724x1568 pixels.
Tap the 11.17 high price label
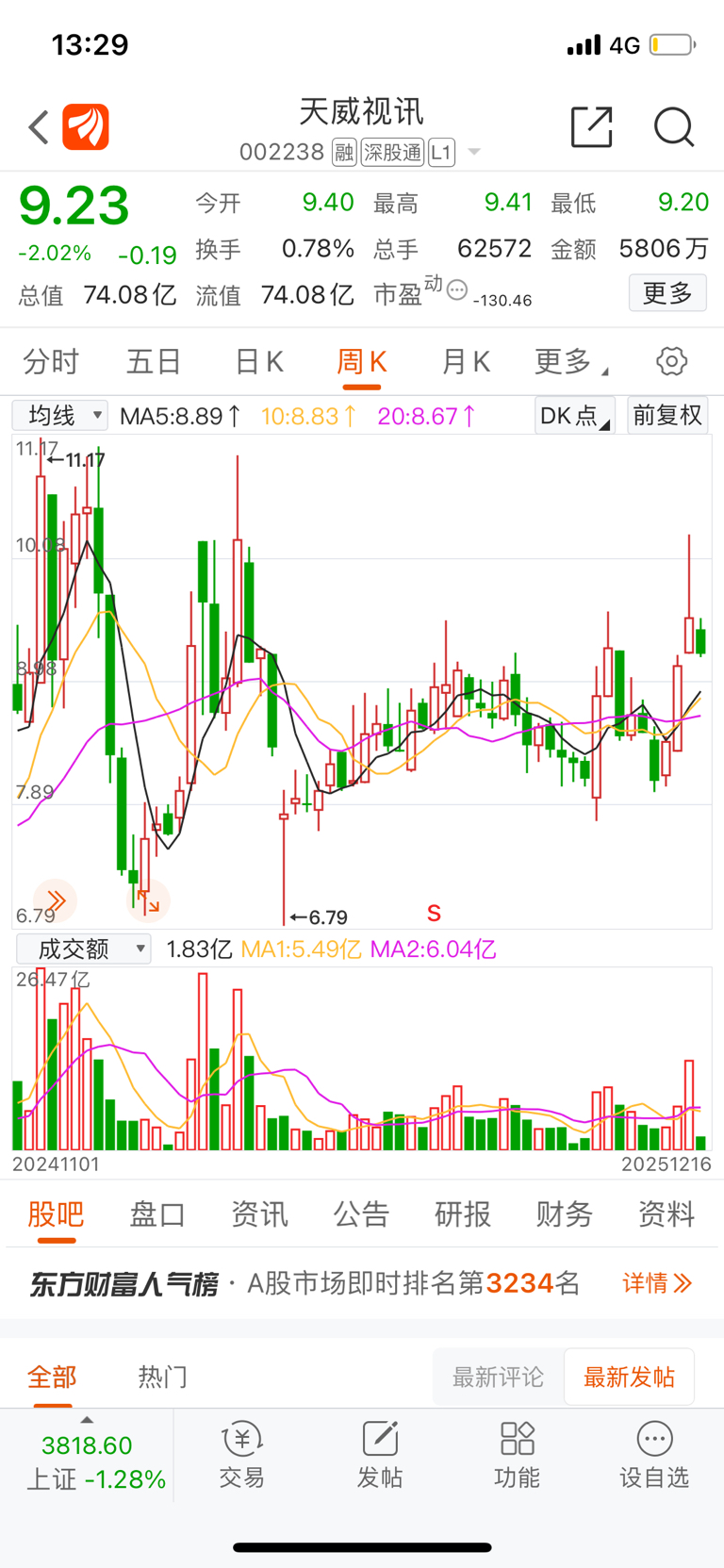click(75, 461)
